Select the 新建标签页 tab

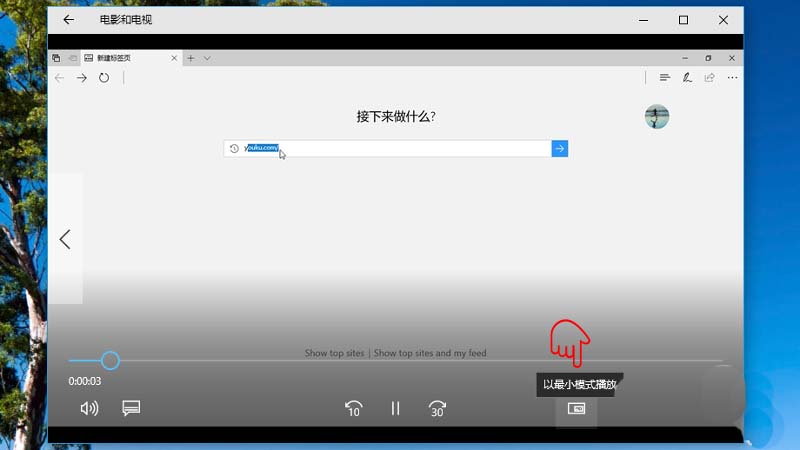125,58
